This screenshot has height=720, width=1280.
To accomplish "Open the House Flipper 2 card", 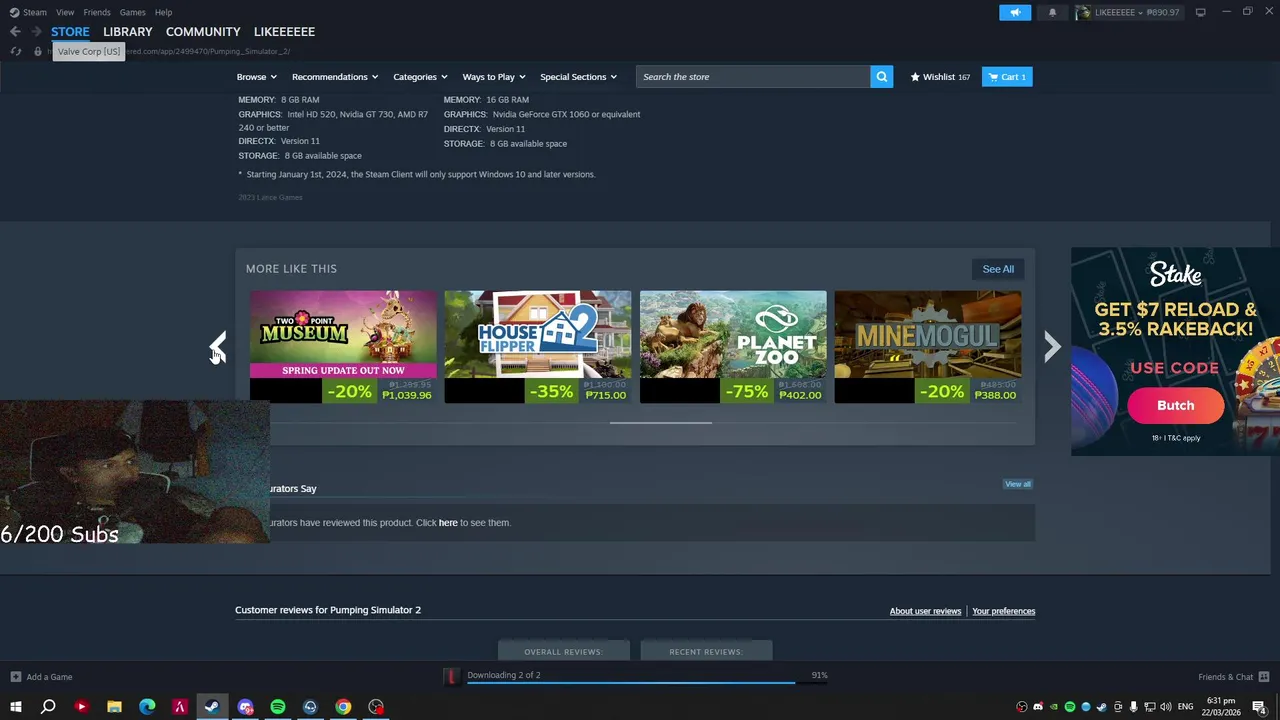I will [538, 347].
